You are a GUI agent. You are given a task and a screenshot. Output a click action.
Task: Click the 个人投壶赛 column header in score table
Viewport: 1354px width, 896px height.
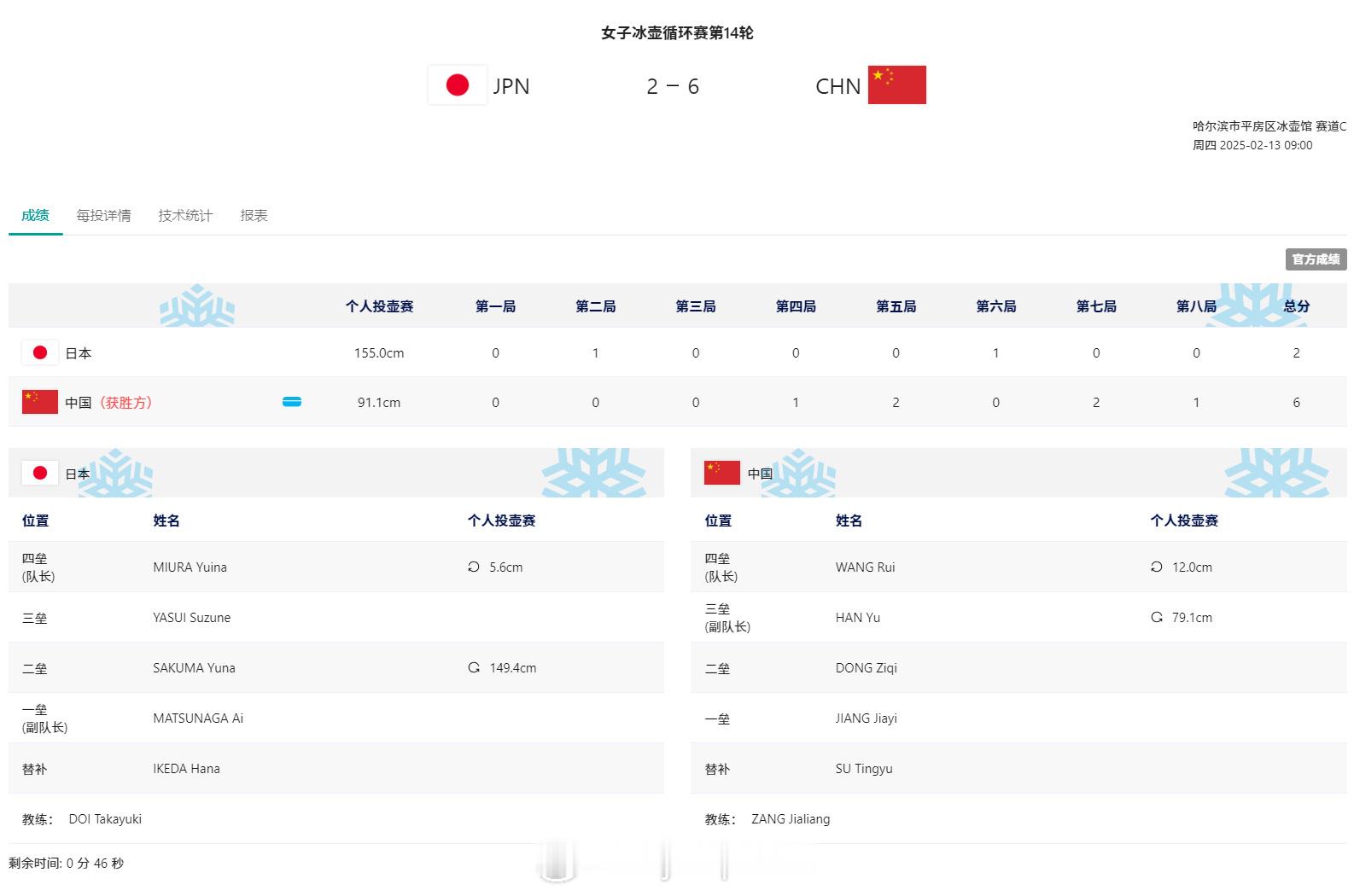pyautogui.click(x=379, y=306)
